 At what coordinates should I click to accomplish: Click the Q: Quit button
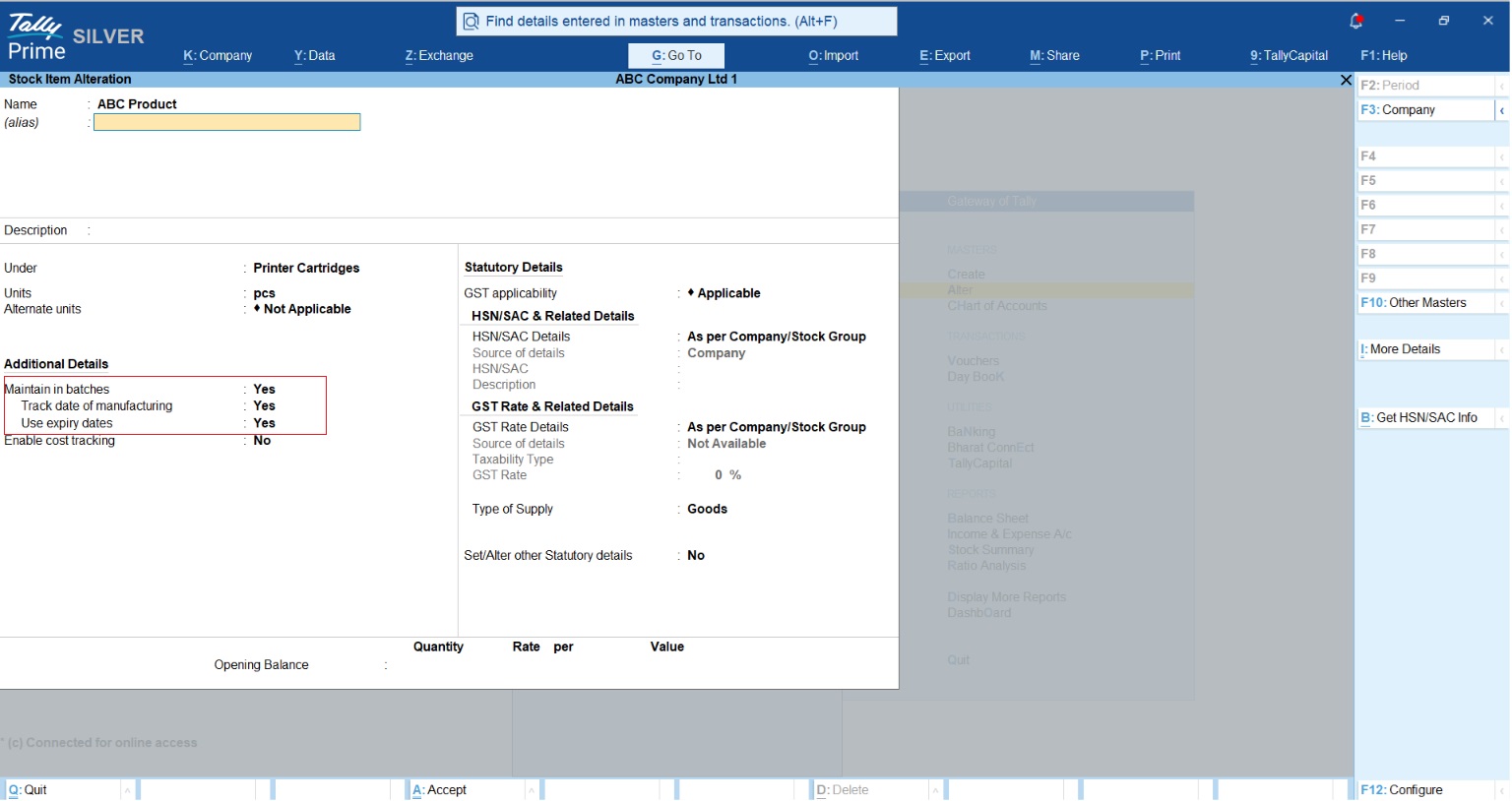click(62, 790)
